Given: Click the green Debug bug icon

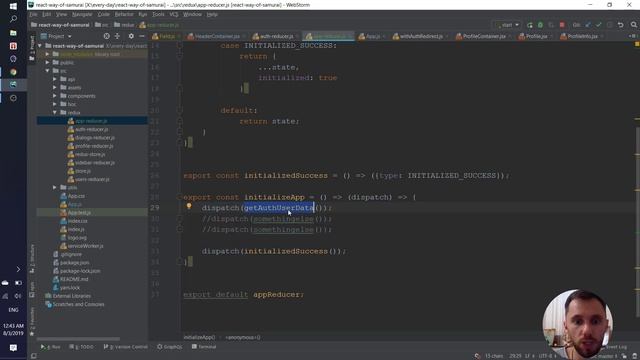Looking at the screenshot, I should tap(540, 25).
